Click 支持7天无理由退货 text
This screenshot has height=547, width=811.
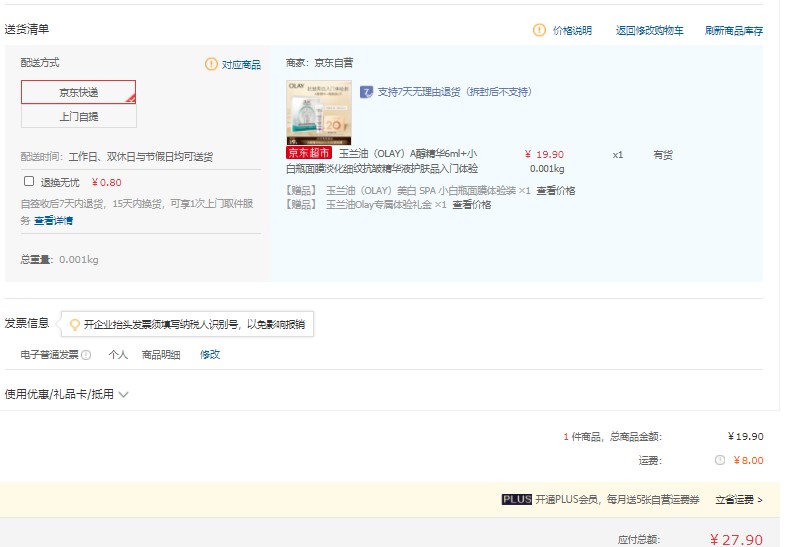pos(455,92)
